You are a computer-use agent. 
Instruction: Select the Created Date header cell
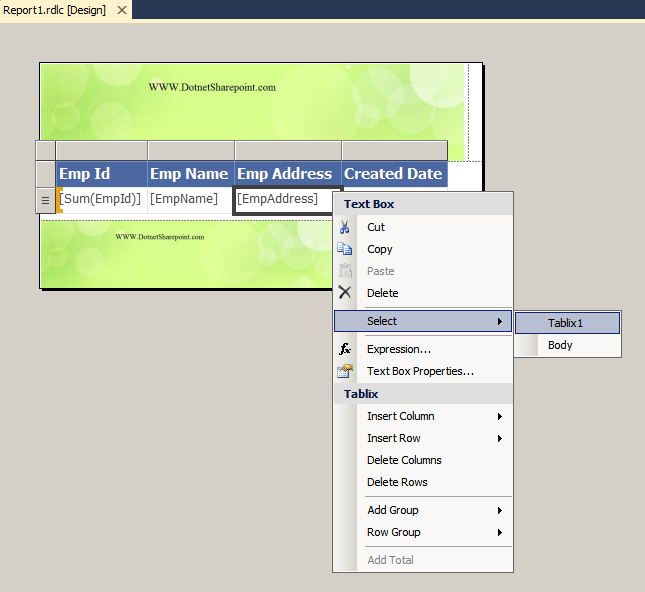[394, 174]
